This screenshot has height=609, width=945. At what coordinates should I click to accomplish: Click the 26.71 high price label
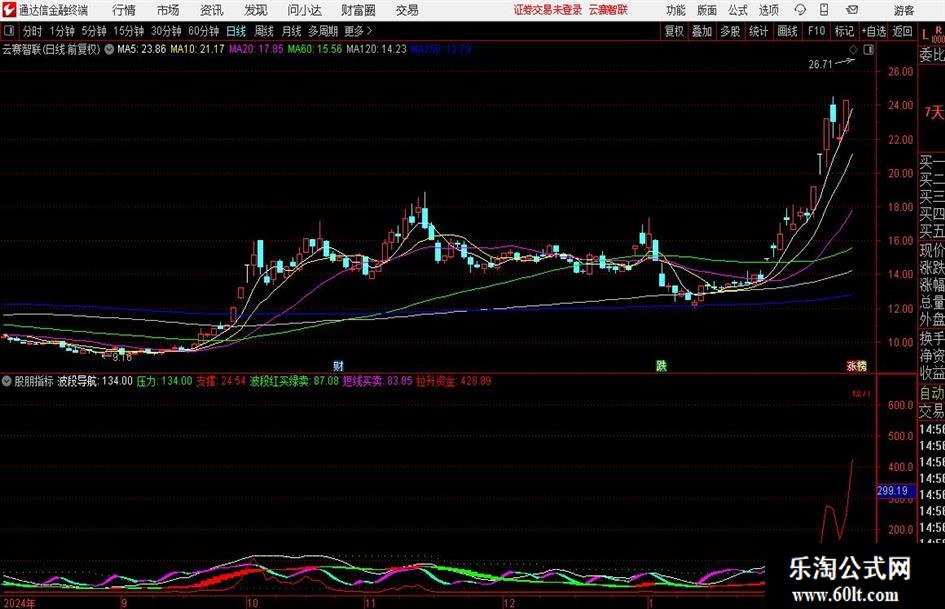[x=820, y=64]
